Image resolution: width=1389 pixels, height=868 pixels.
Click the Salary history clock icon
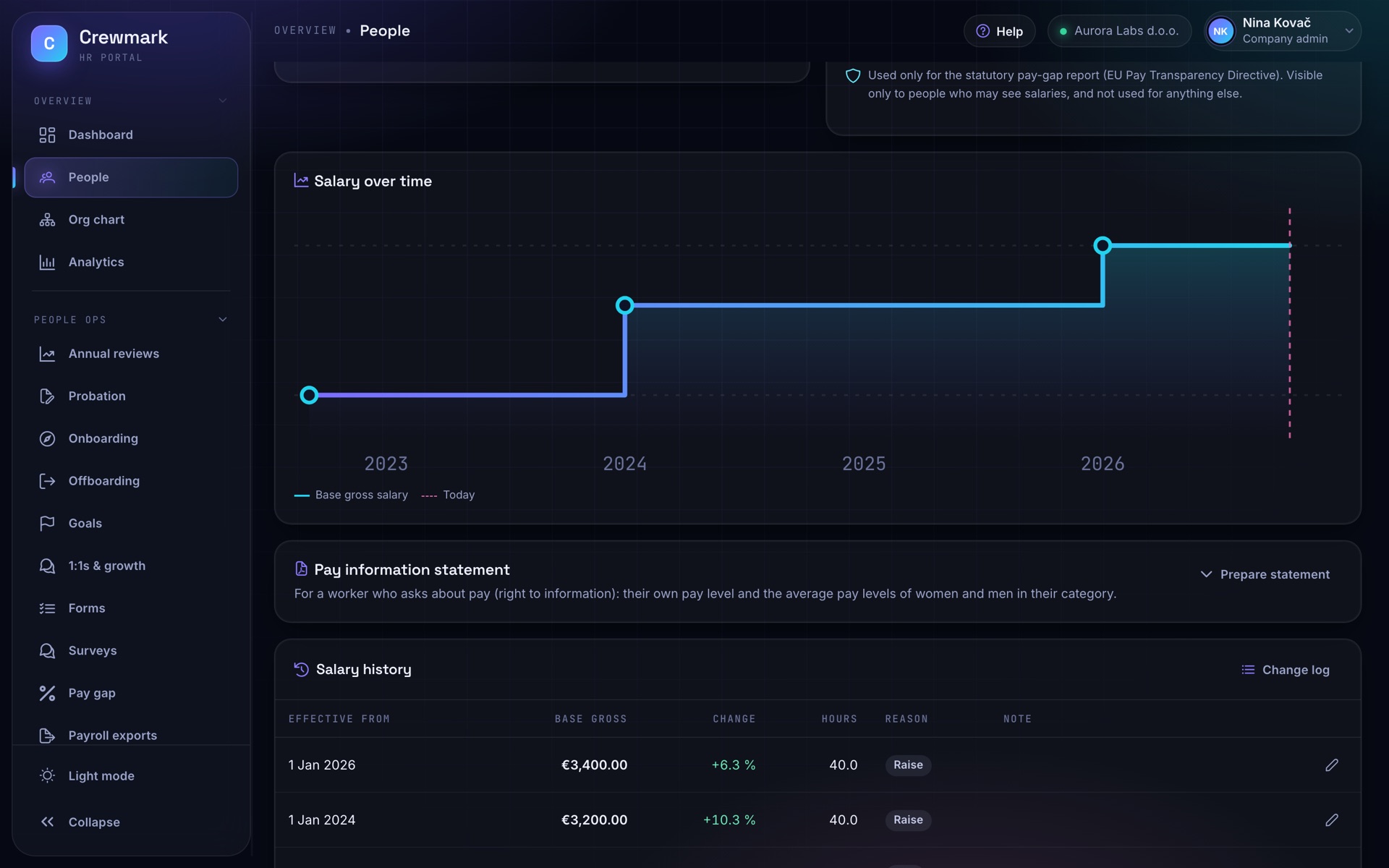[301, 670]
